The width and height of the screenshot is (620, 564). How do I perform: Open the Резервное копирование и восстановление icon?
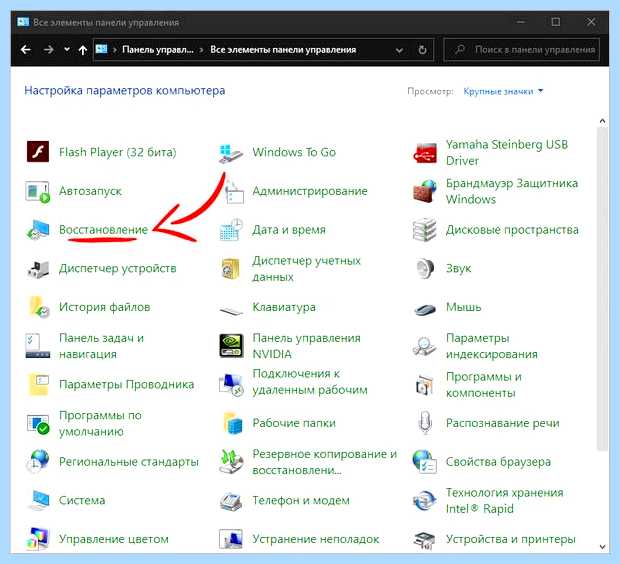click(231, 461)
